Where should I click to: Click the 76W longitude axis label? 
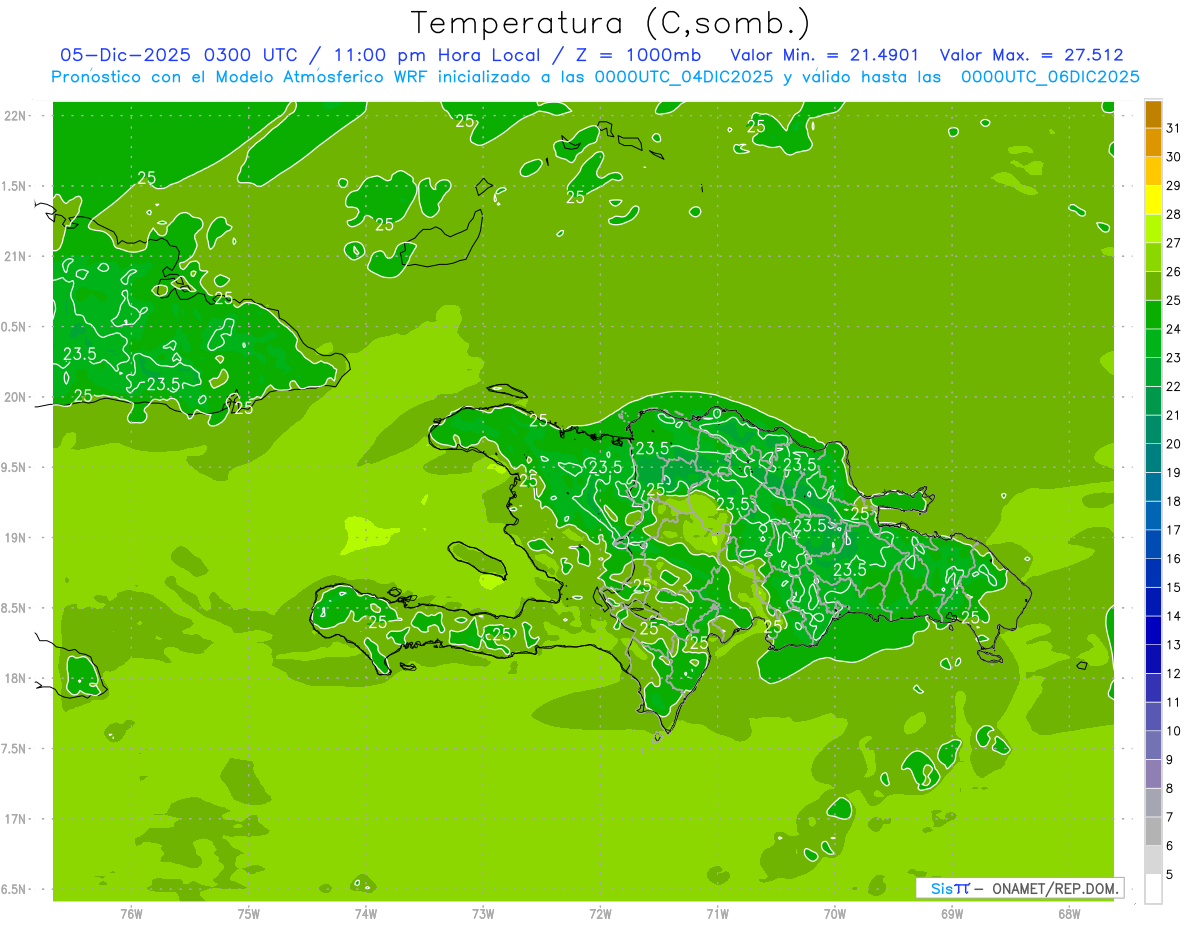pos(131,914)
